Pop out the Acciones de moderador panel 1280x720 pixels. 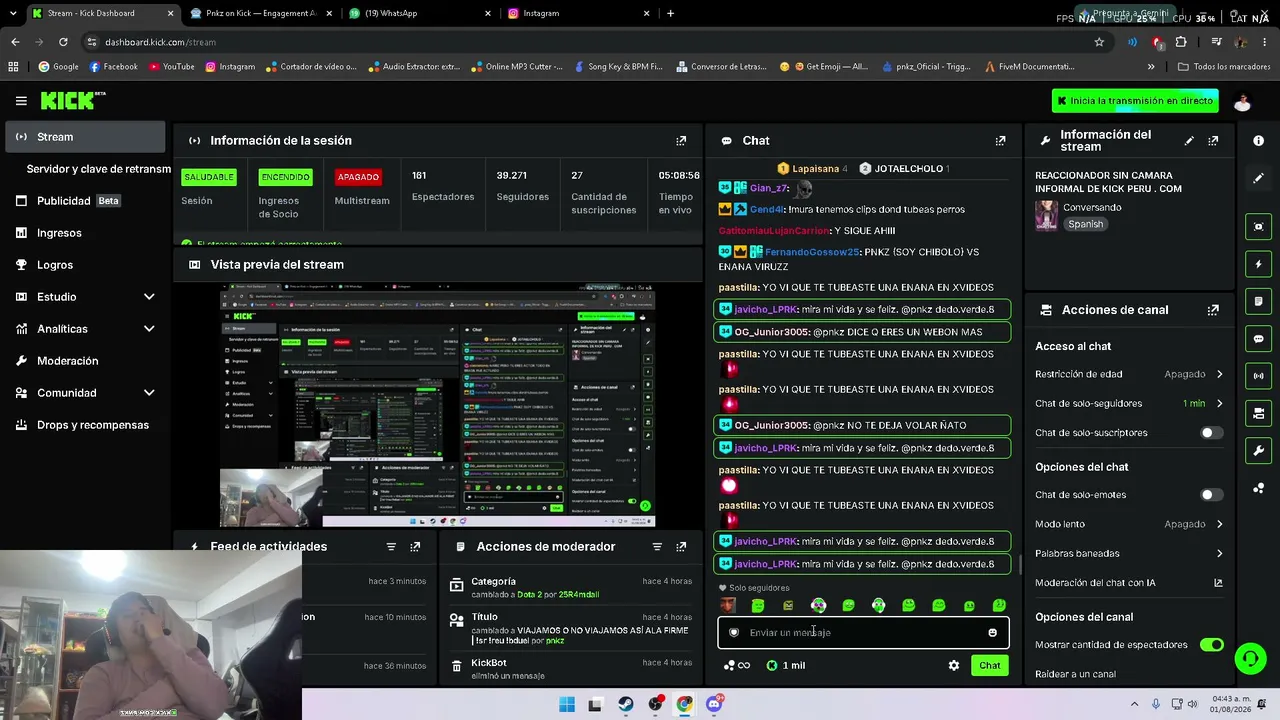click(681, 547)
